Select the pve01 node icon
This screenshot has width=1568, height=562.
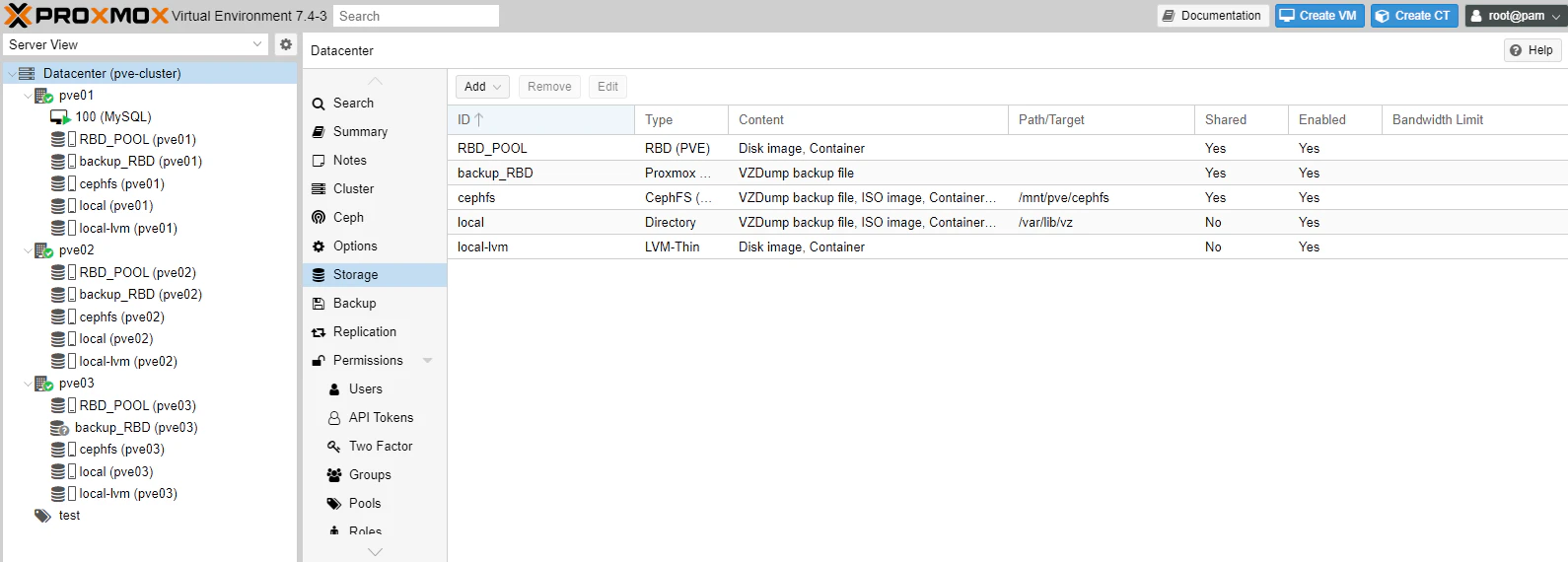tap(44, 96)
